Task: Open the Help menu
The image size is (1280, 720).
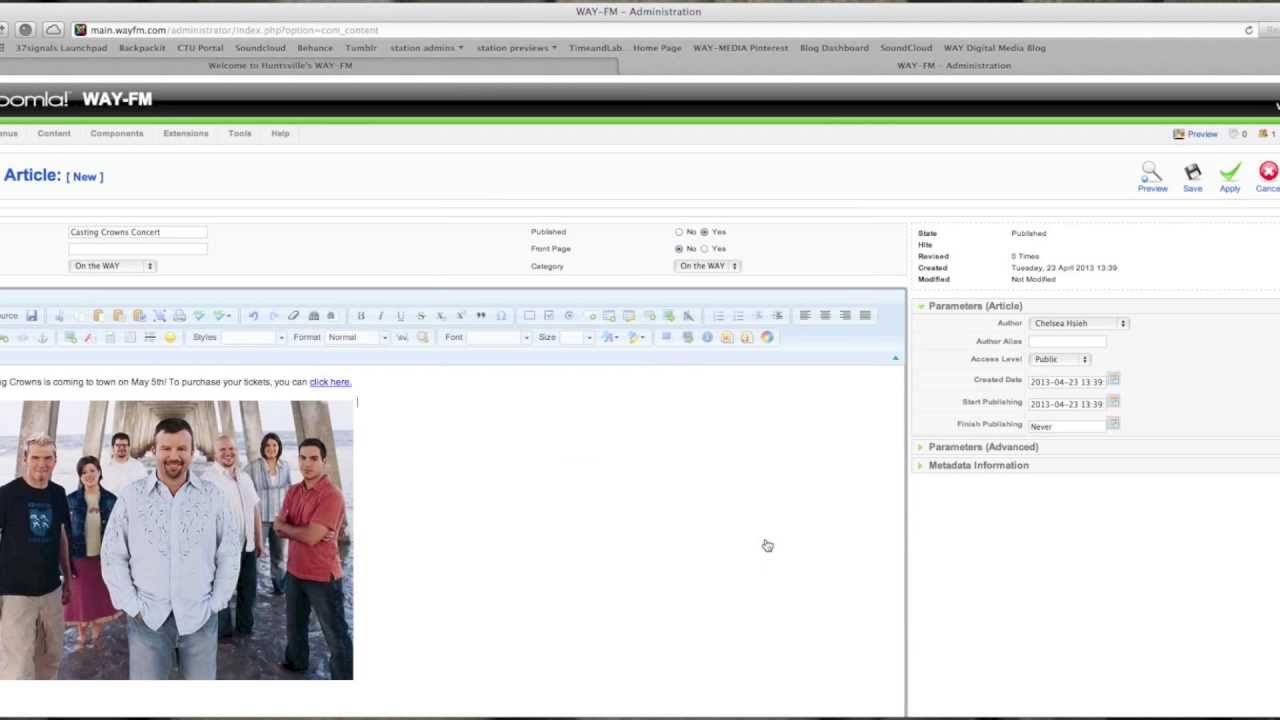Action: point(280,133)
